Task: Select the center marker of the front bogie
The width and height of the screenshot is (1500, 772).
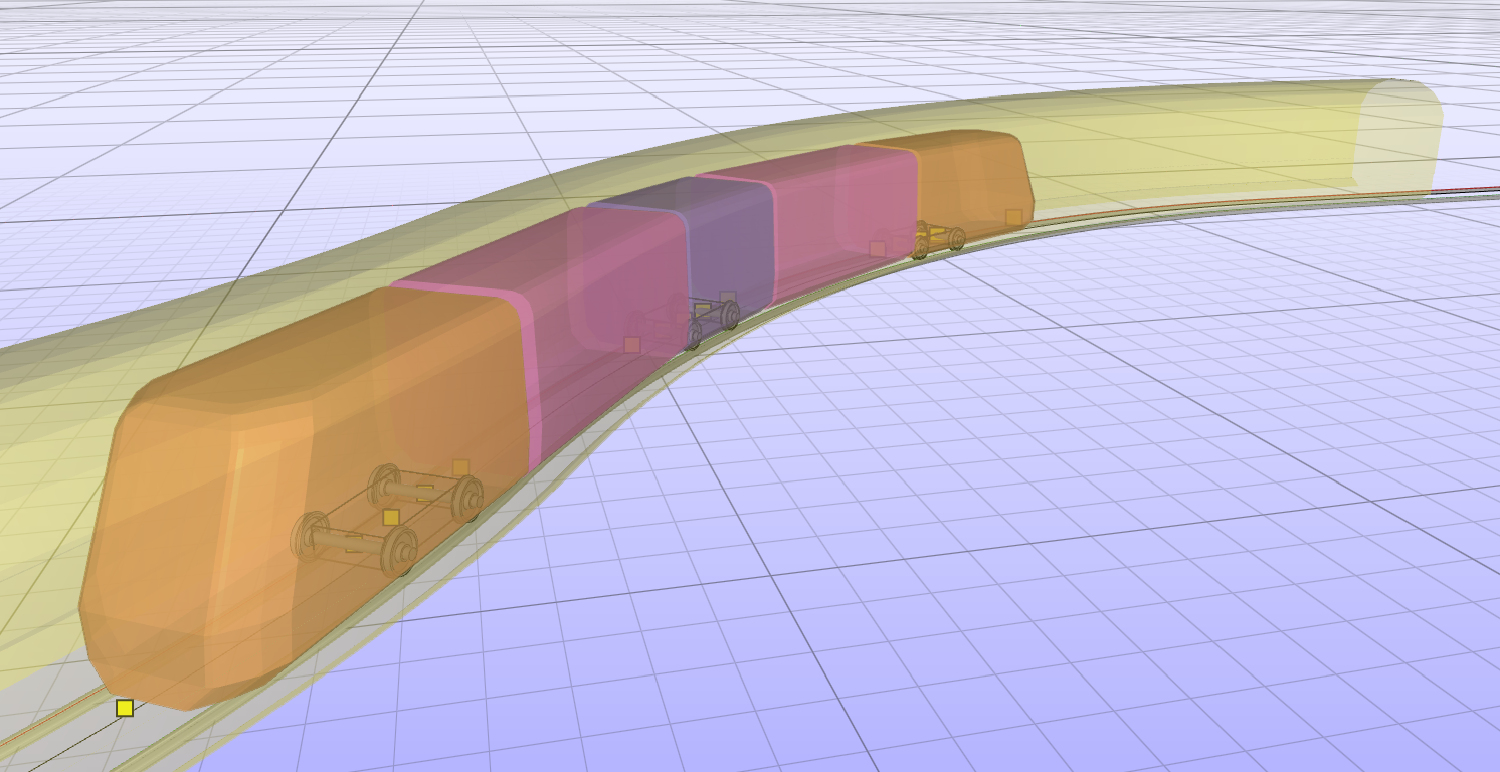Action: [391, 517]
